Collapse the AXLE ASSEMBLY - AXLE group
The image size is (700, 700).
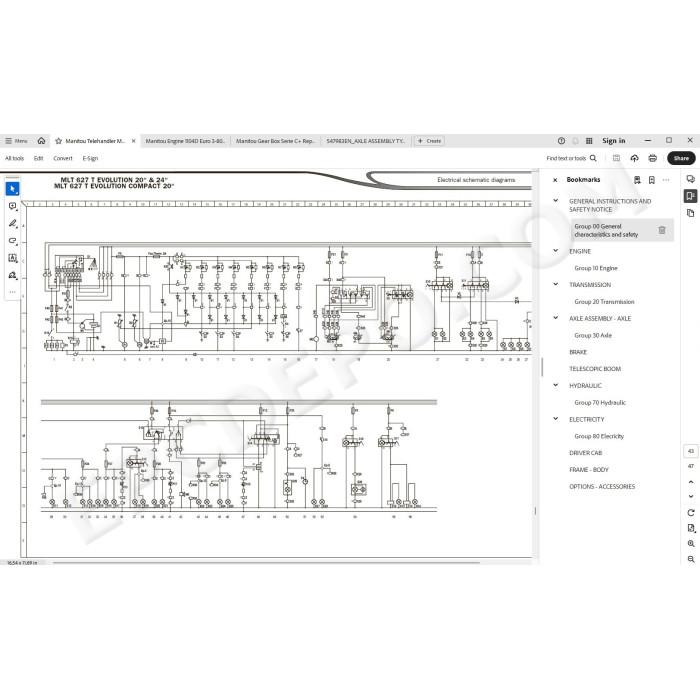(556, 318)
